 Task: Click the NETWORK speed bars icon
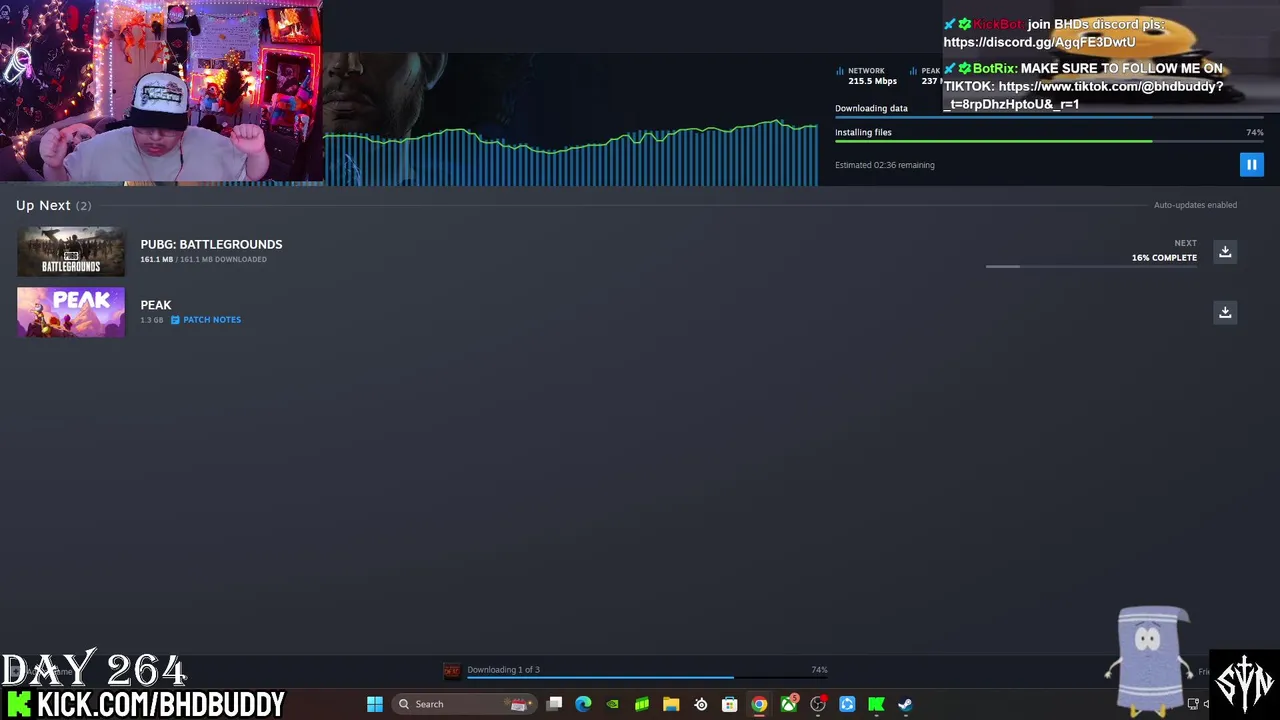840,71
